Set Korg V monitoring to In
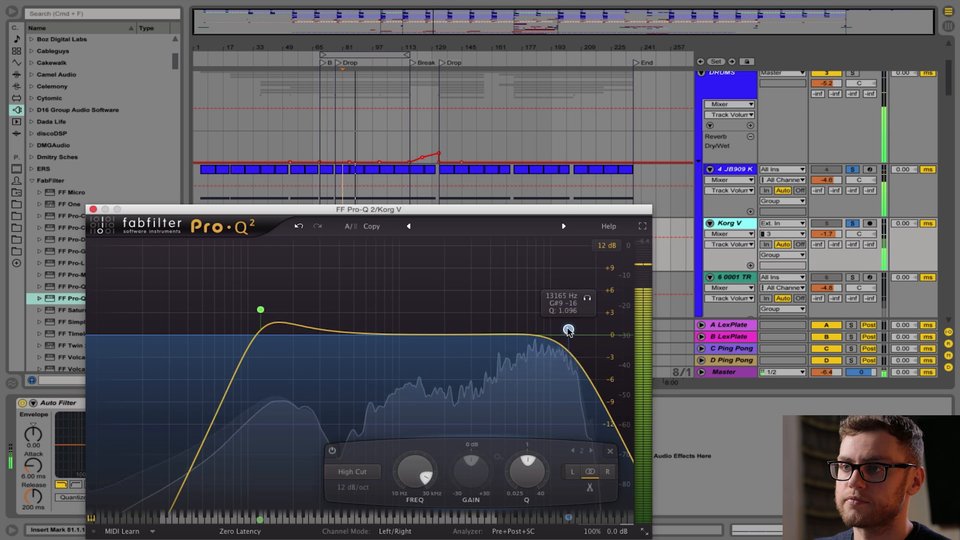960x540 pixels. (x=766, y=244)
